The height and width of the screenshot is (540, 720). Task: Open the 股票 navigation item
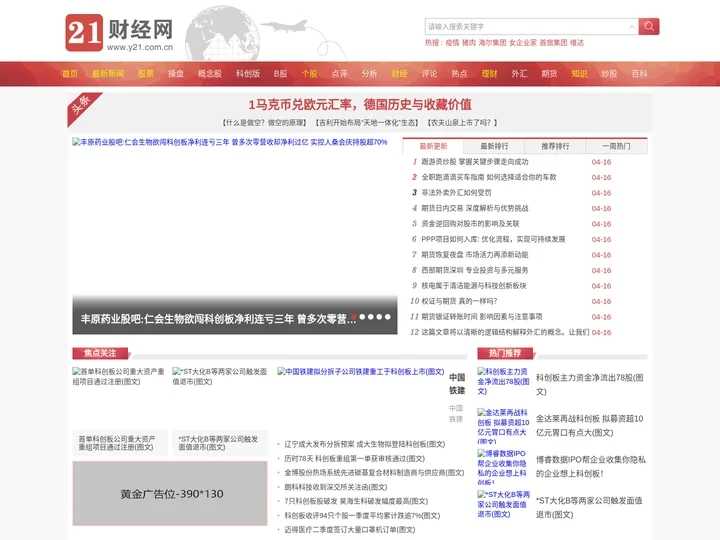point(146,73)
